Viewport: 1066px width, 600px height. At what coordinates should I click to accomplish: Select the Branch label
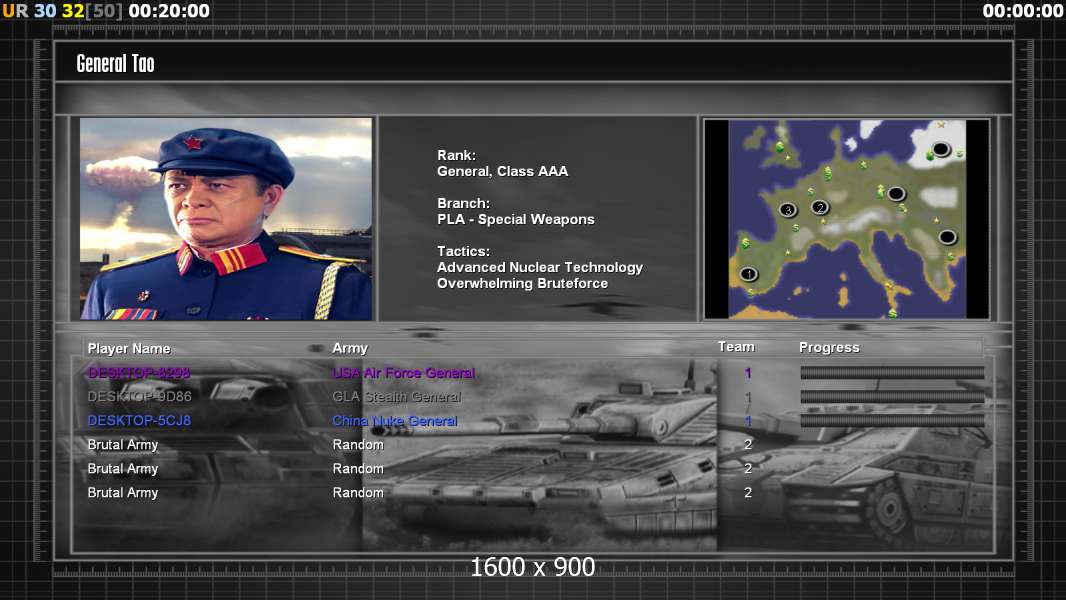[x=463, y=203]
